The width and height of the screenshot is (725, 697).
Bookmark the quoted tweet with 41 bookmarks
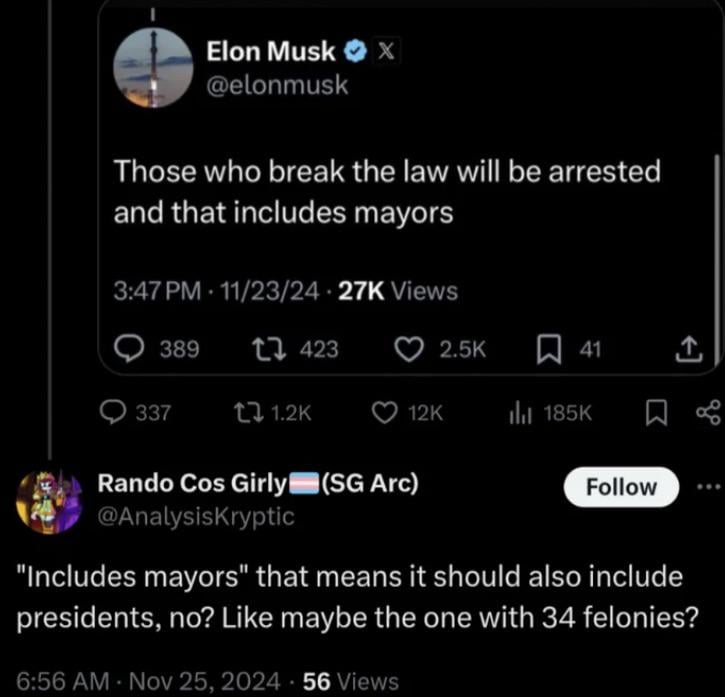point(548,349)
